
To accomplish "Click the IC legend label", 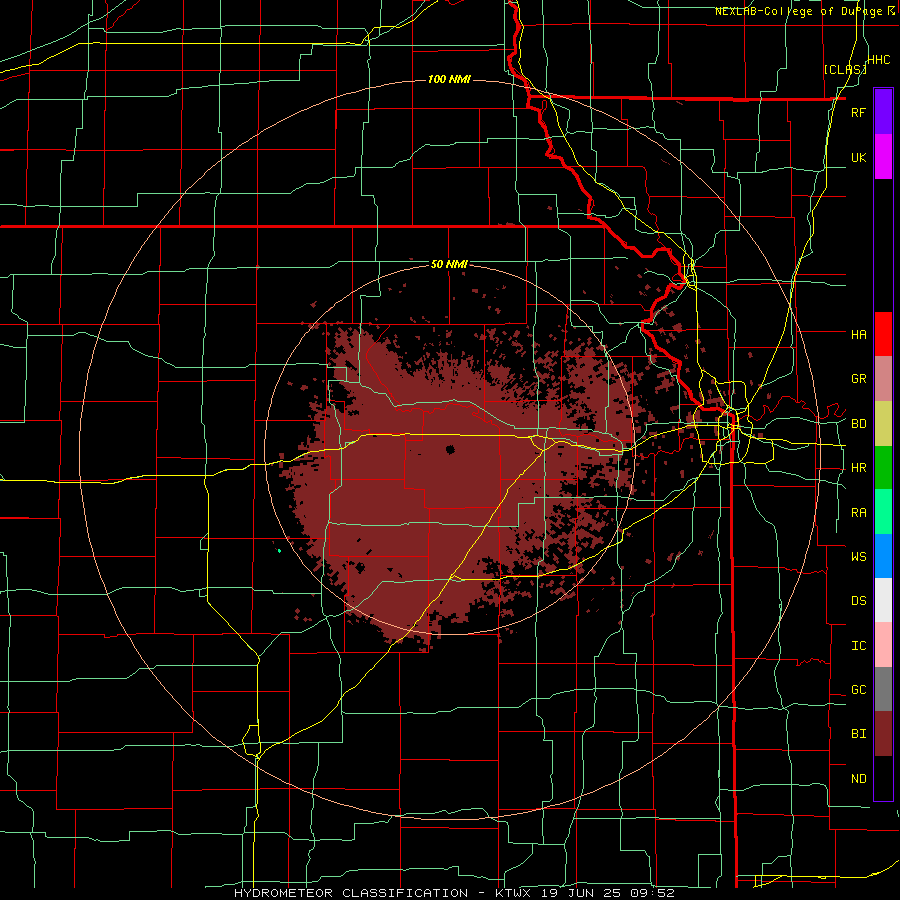I will coord(858,646).
